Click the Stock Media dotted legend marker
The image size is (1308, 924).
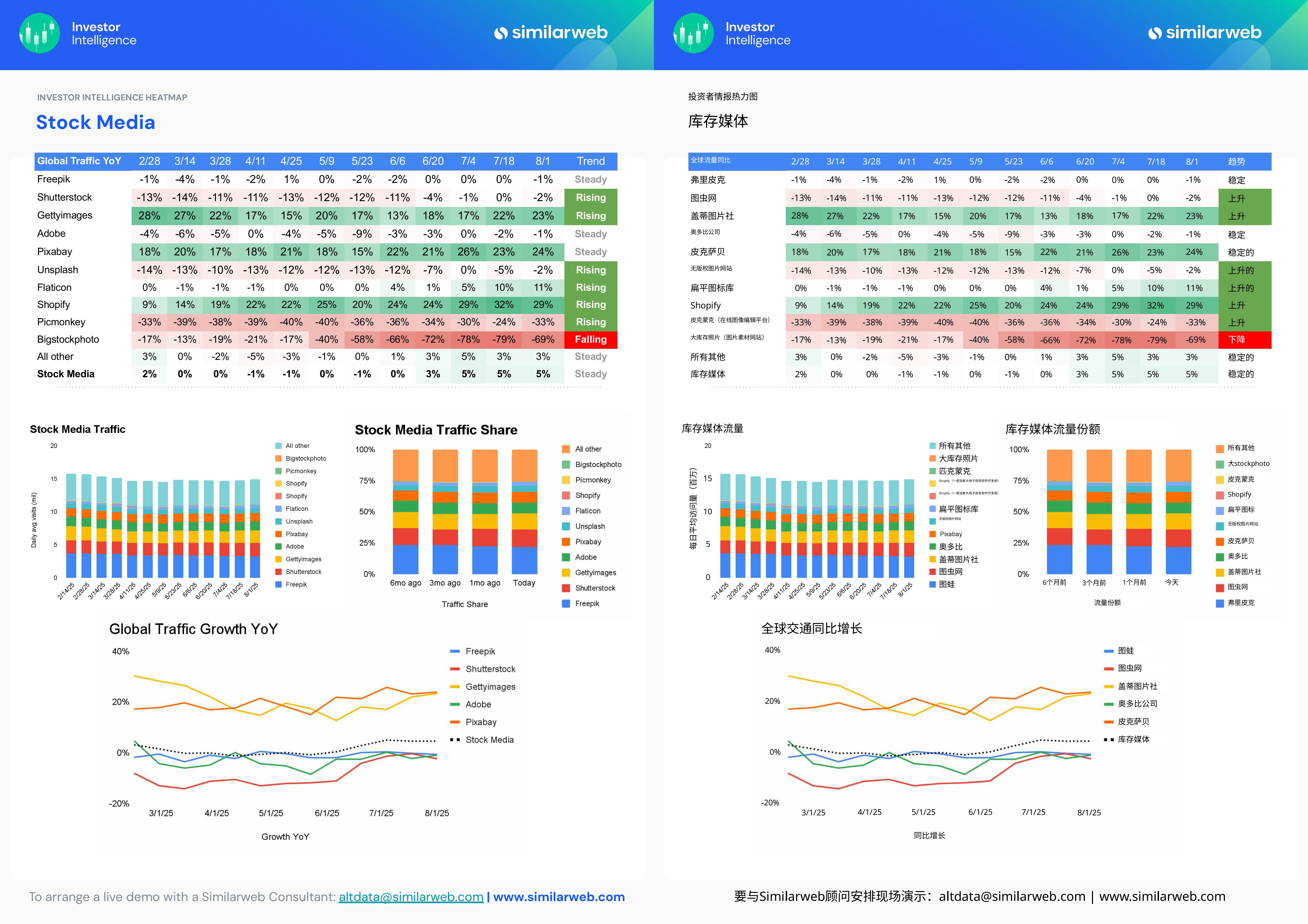(455, 739)
